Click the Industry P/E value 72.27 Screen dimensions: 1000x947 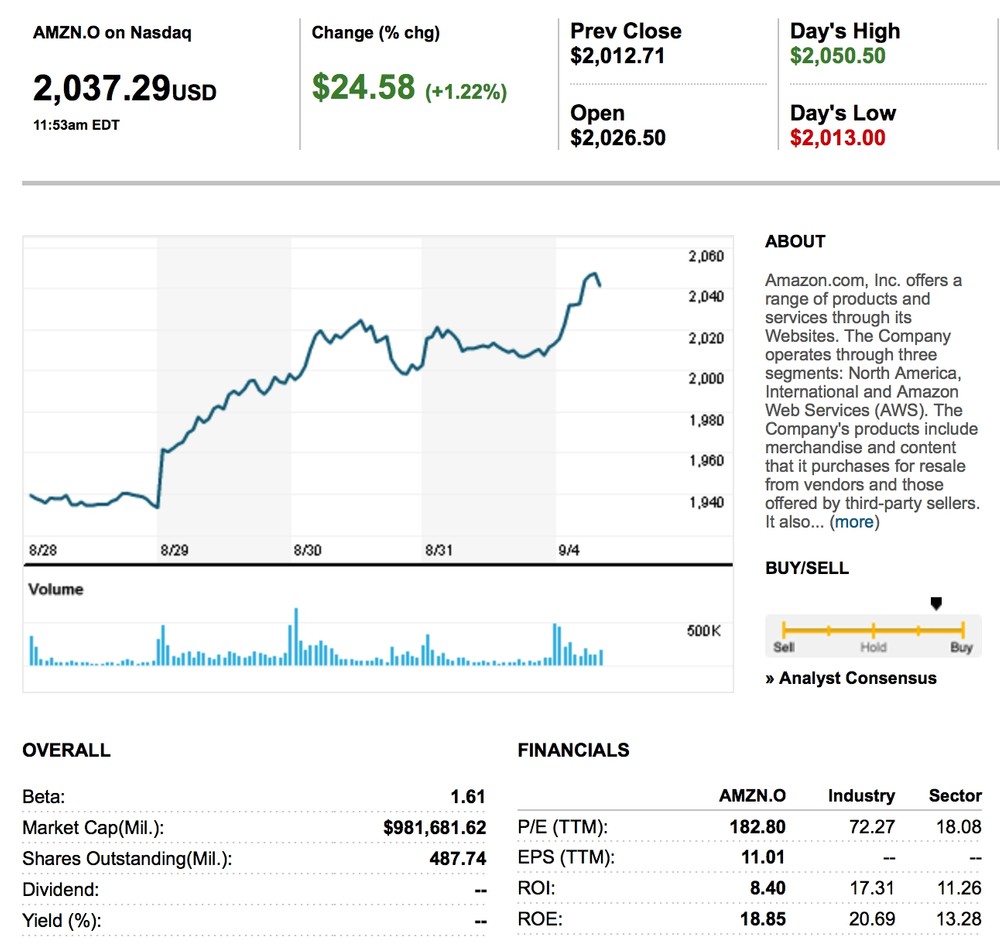872,827
